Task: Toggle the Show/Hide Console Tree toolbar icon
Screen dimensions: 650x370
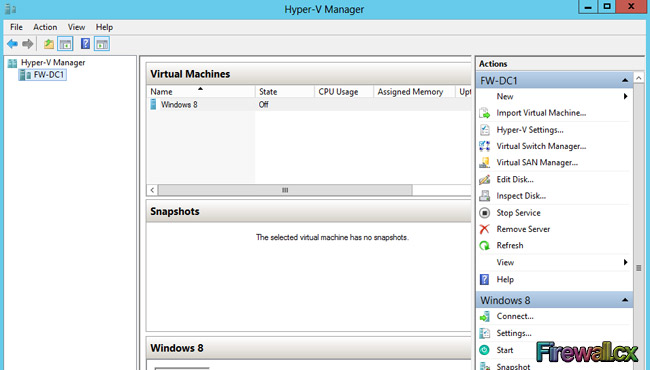Action: click(65, 44)
